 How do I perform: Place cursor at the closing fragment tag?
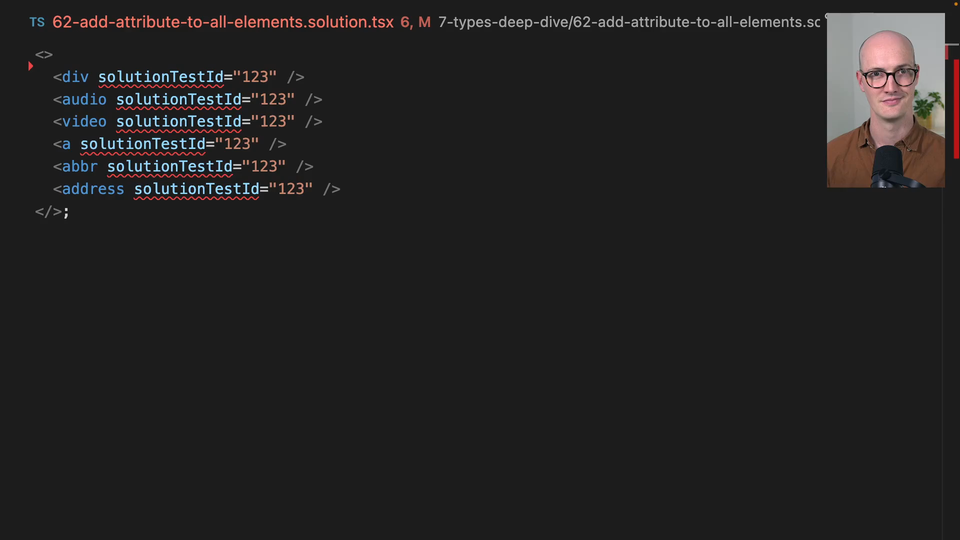[49, 211]
